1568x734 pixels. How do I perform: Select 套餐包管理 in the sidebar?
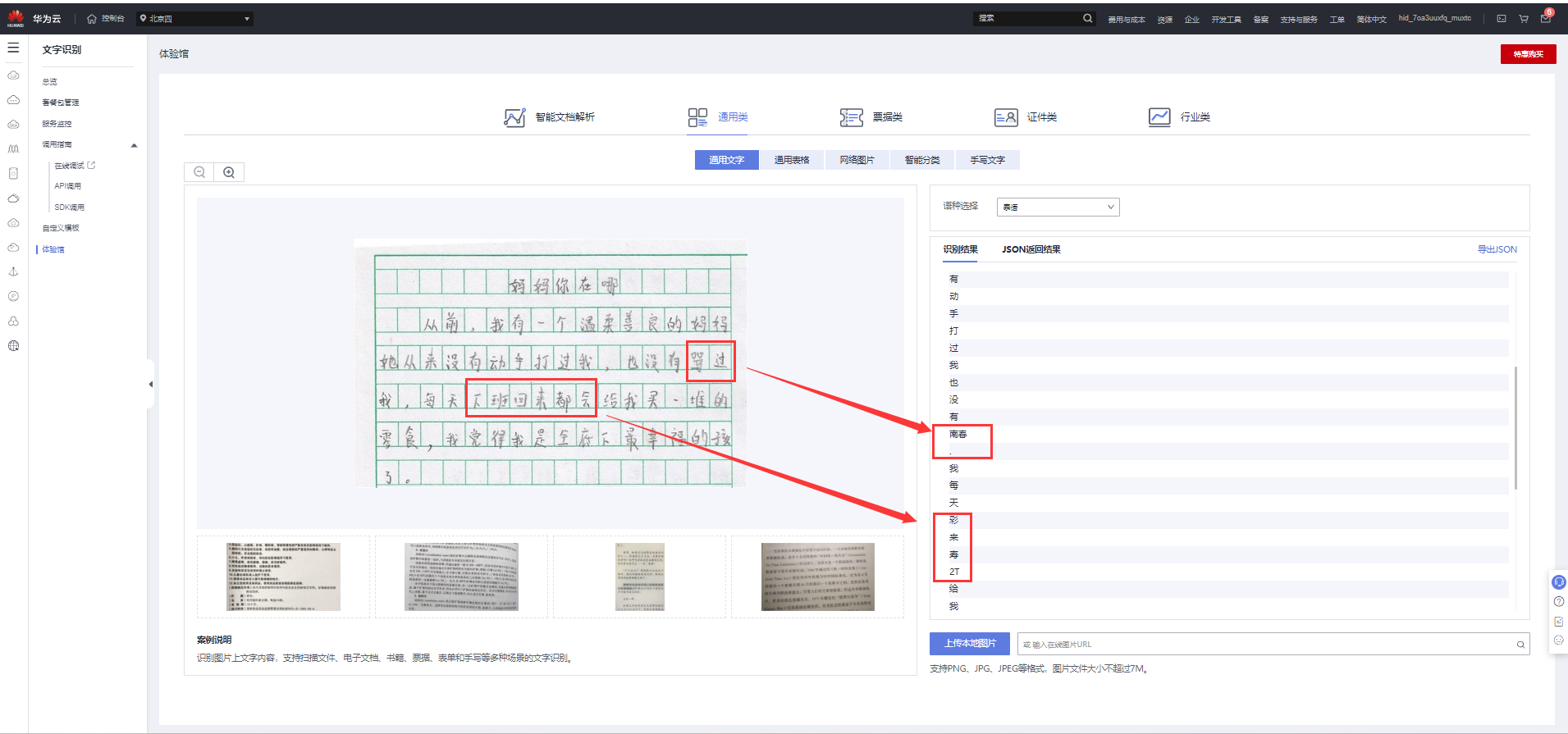click(61, 103)
